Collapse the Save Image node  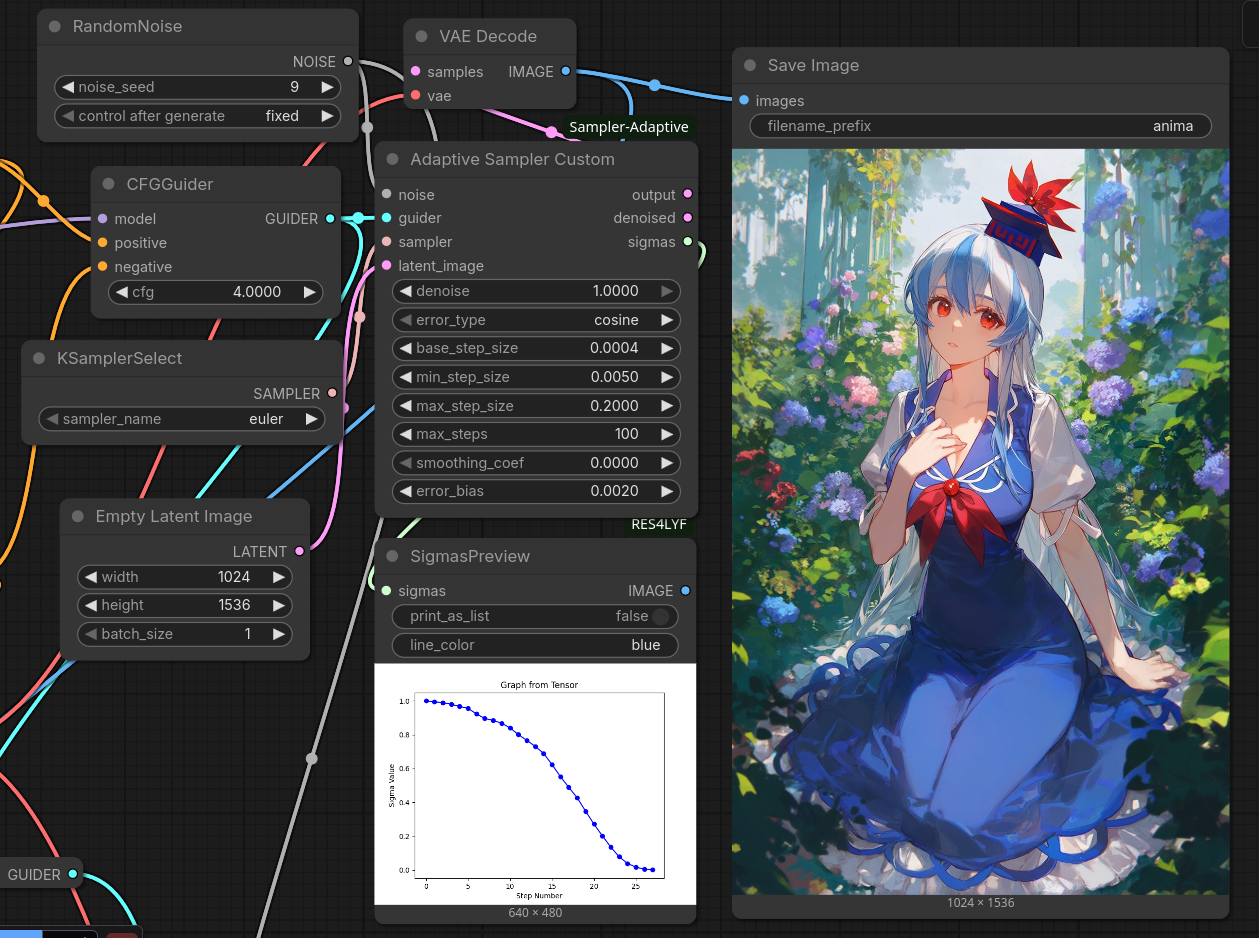pyautogui.click(x=750, y=65)
